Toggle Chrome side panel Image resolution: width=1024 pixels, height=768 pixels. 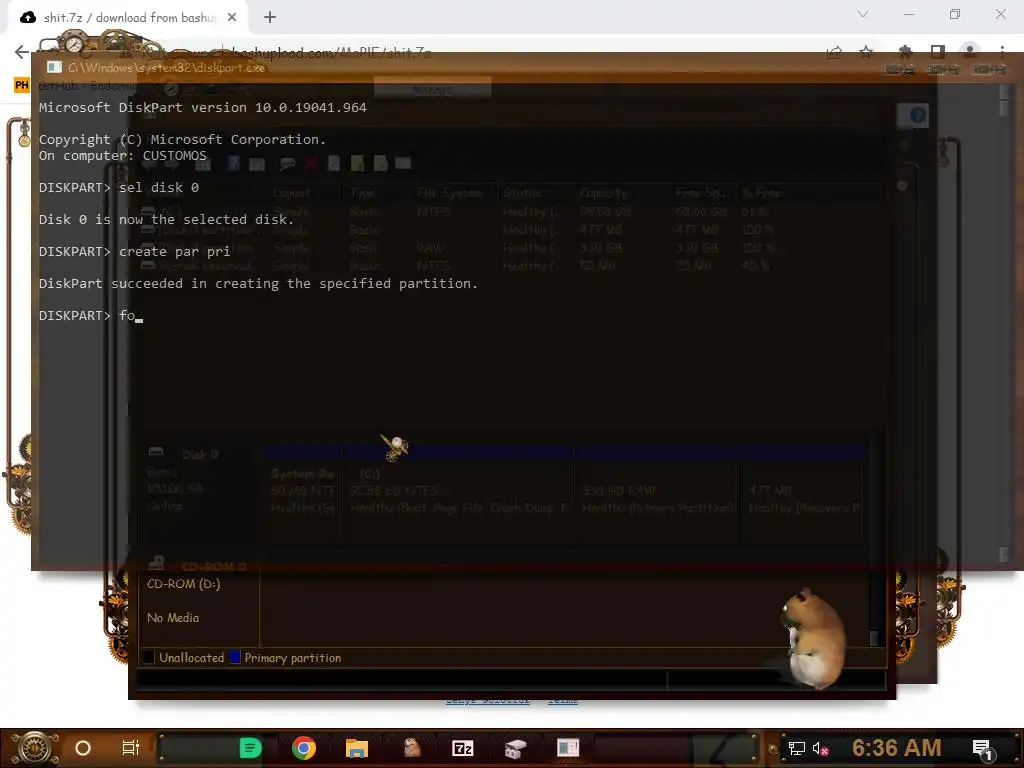coord(938,52)
